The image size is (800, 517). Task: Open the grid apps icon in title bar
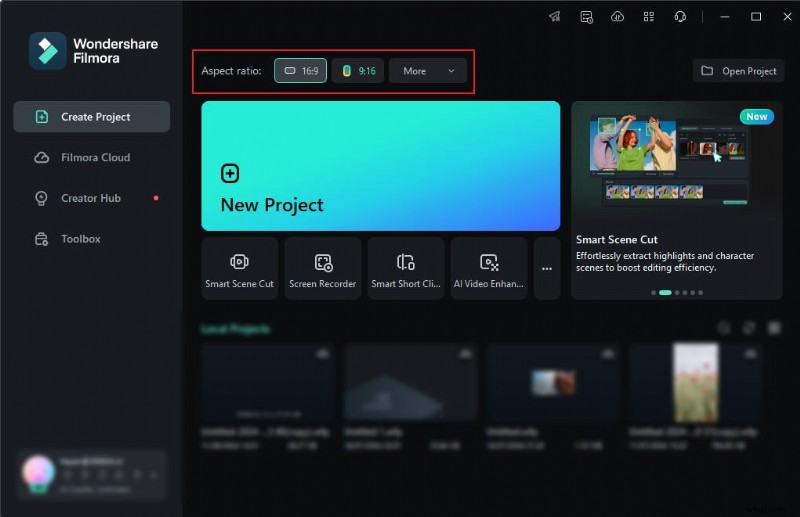click(649, 17)
